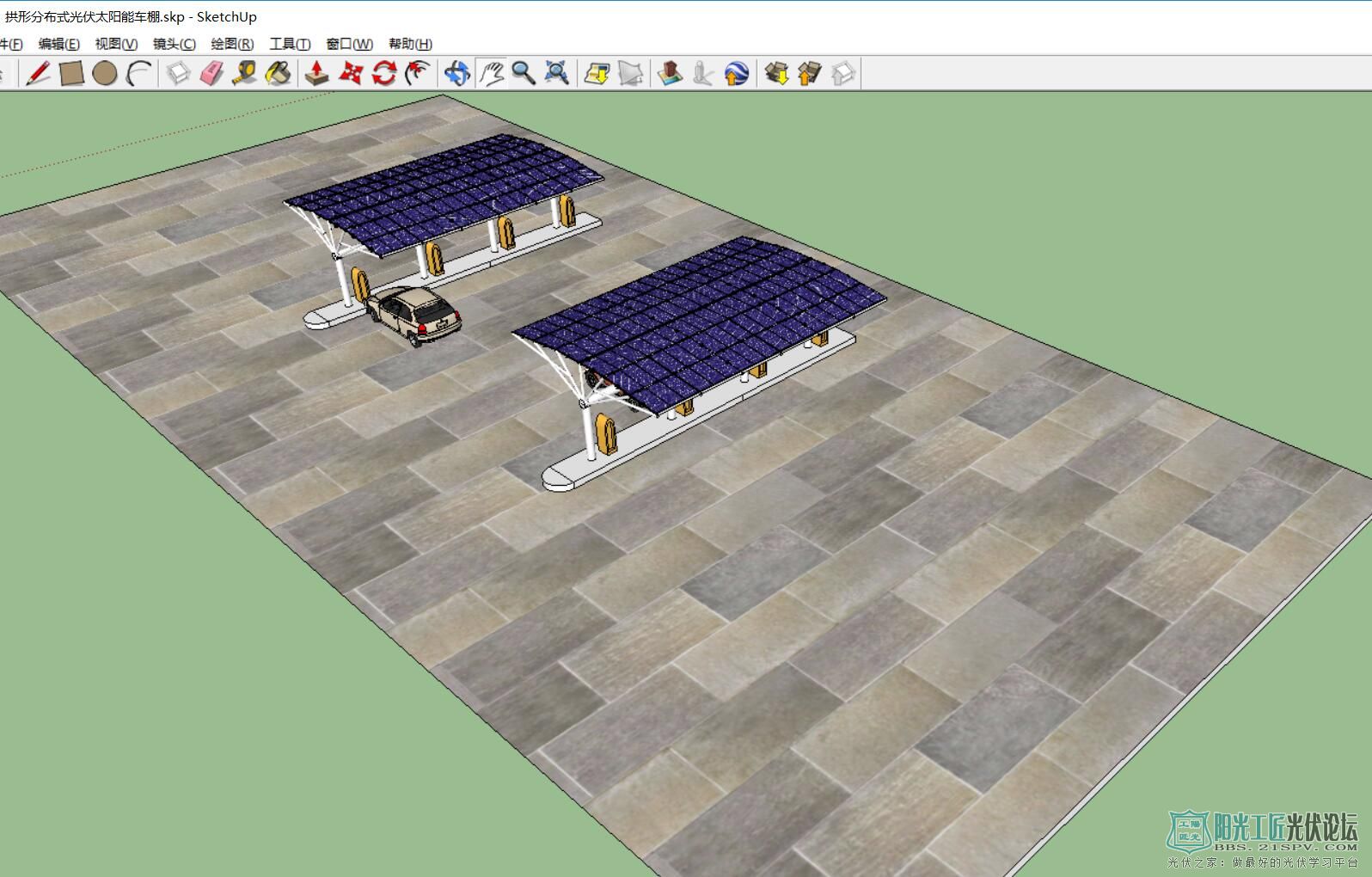Select the Pan hand tool
This screenshot has width=1372, height=877.
(491, 73)
